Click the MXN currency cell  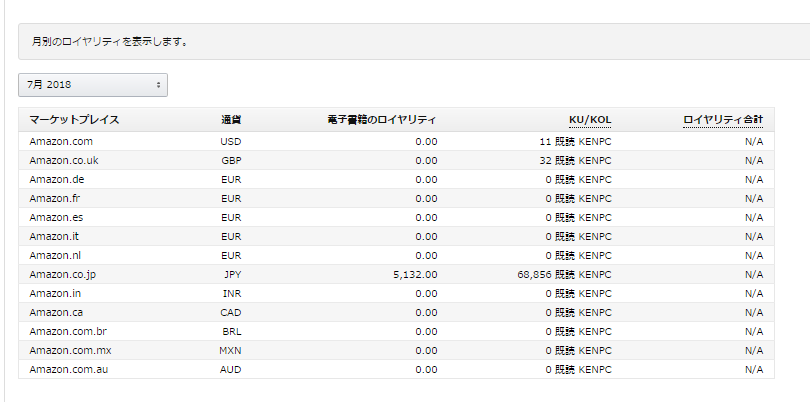coord(230,351)
